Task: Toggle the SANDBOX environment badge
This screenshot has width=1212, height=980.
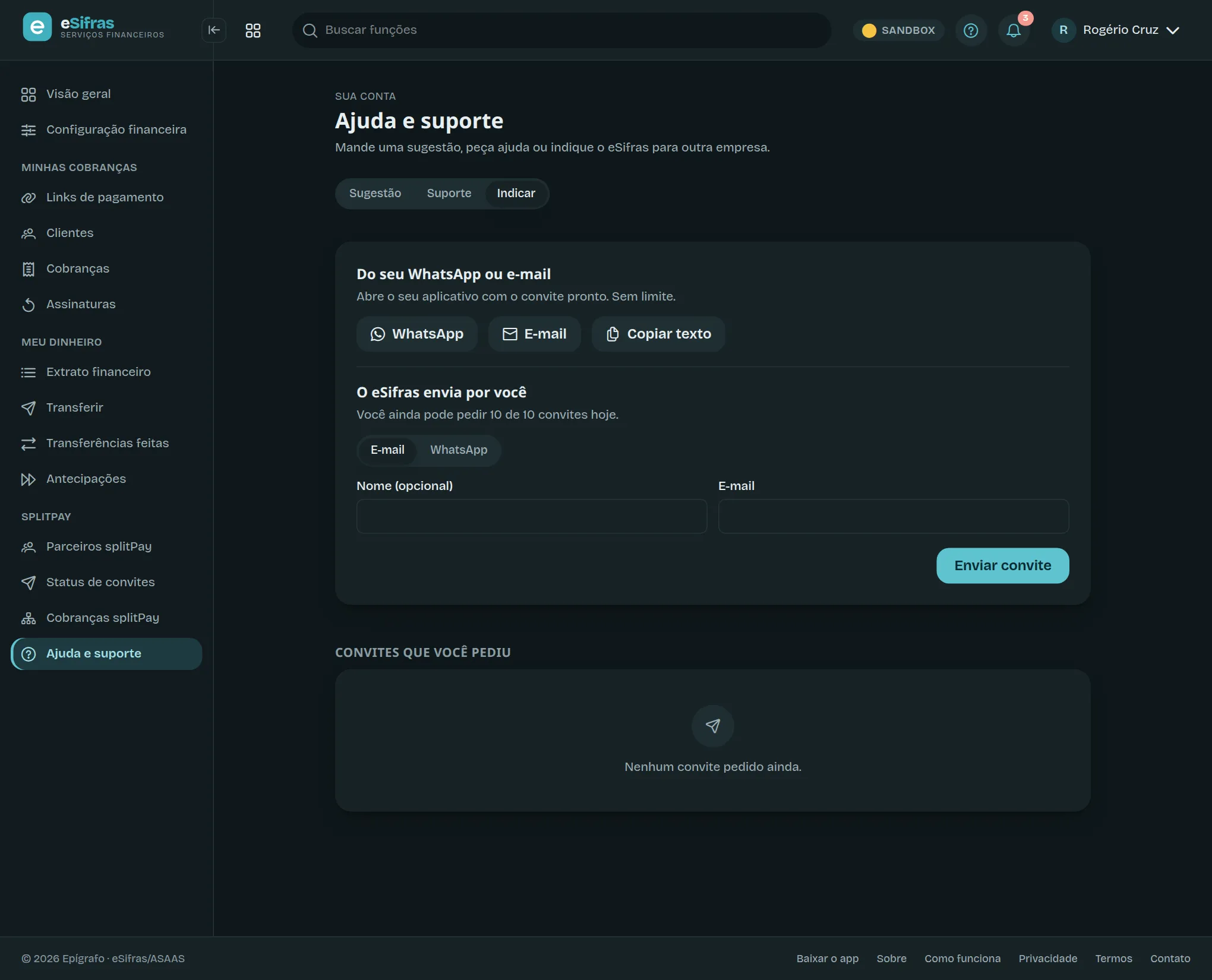Action: pyautogui.click(x=899, y=30)
